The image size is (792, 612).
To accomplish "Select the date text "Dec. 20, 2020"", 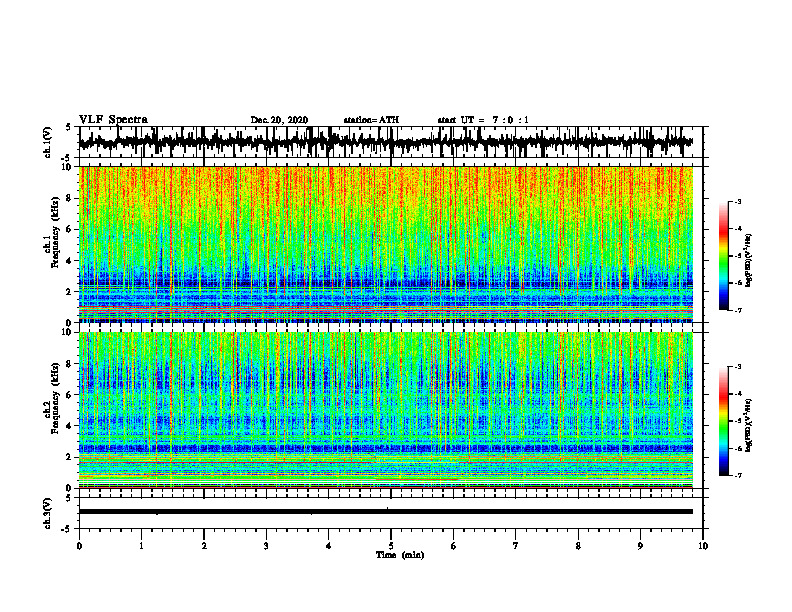I will (x=279, y=120).
